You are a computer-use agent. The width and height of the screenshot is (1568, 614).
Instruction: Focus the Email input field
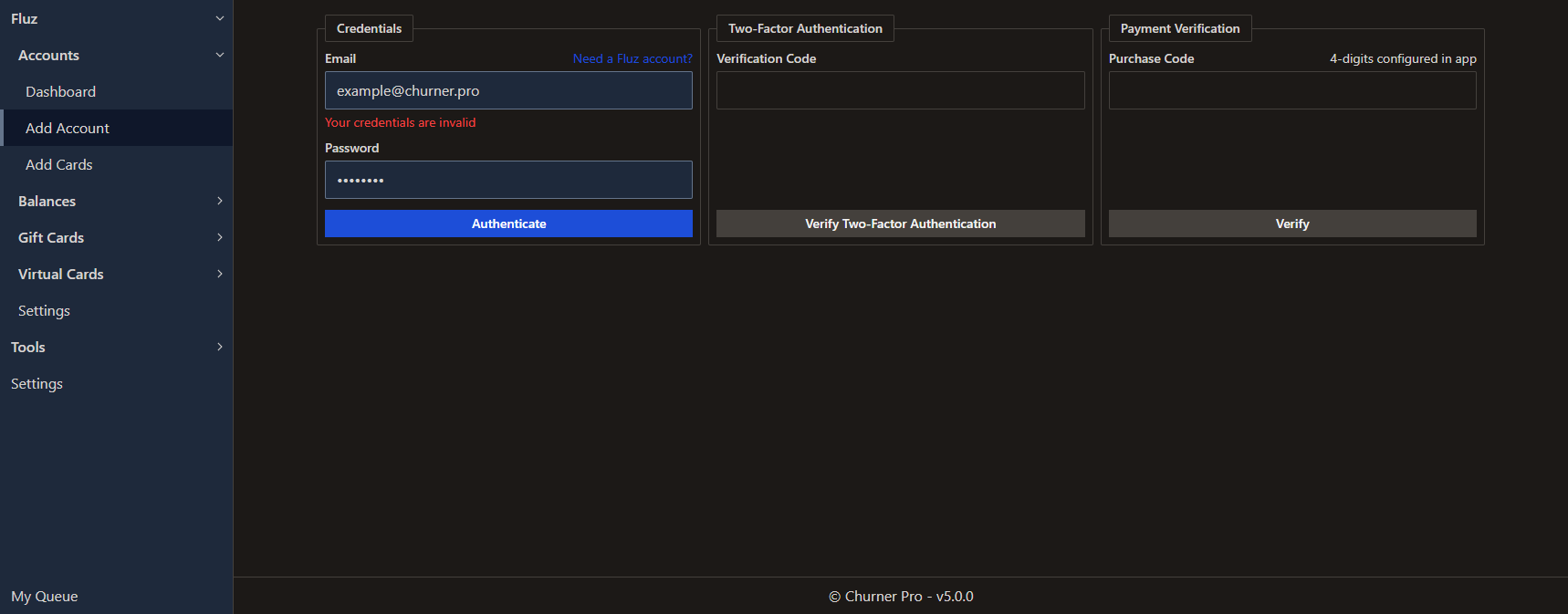508,90
